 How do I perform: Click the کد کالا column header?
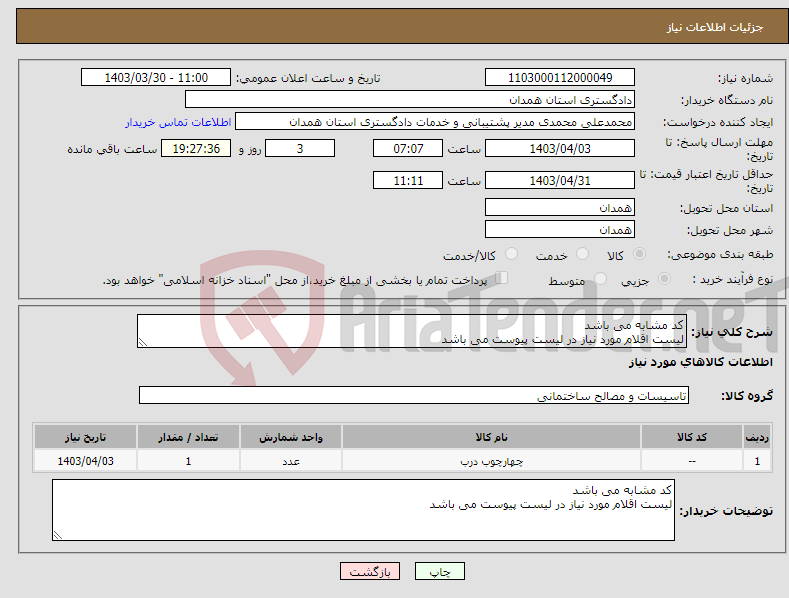[692, 437]
